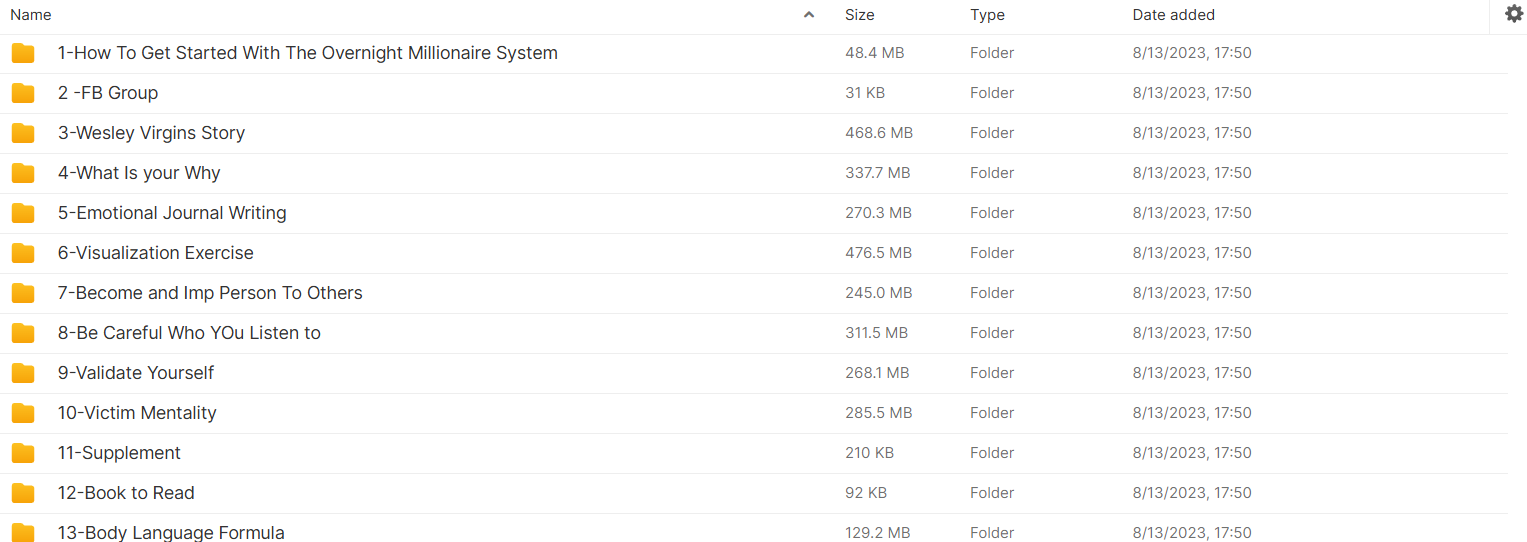
Task: Click folder icon for Wesley Virgins Story
Action: click(x=23, y=133)
